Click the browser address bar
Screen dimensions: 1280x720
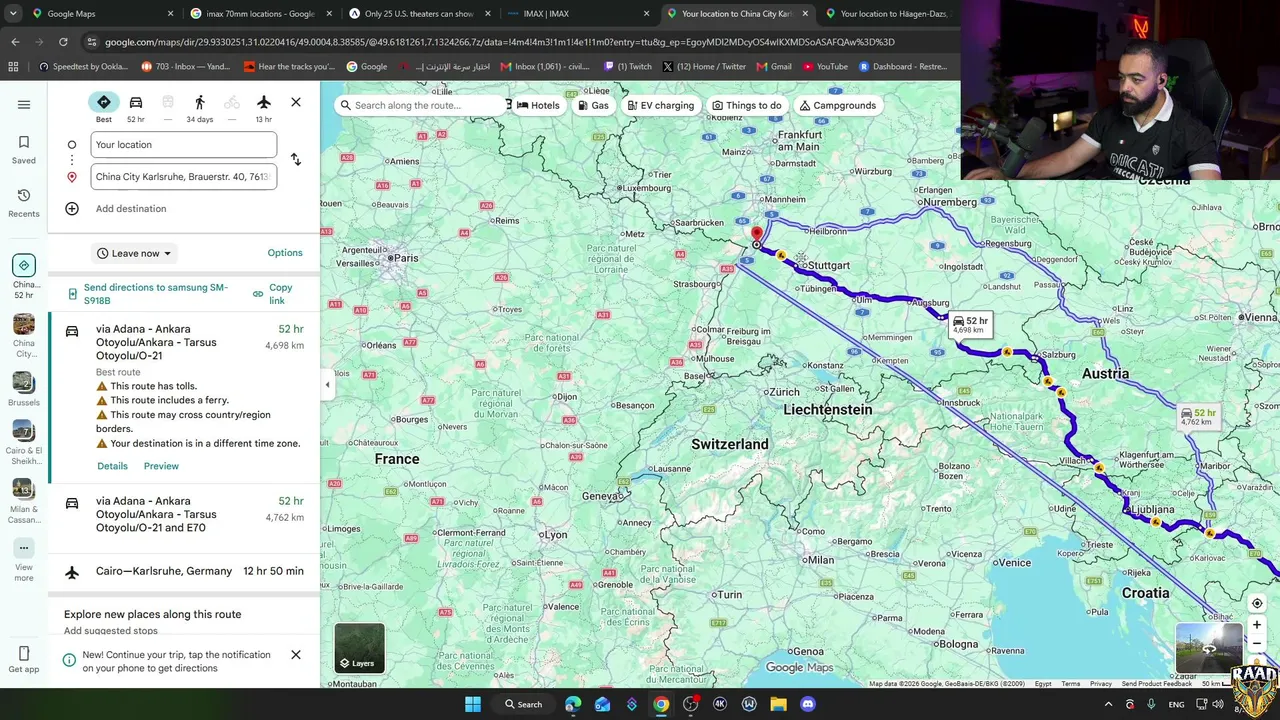[500, 42]
